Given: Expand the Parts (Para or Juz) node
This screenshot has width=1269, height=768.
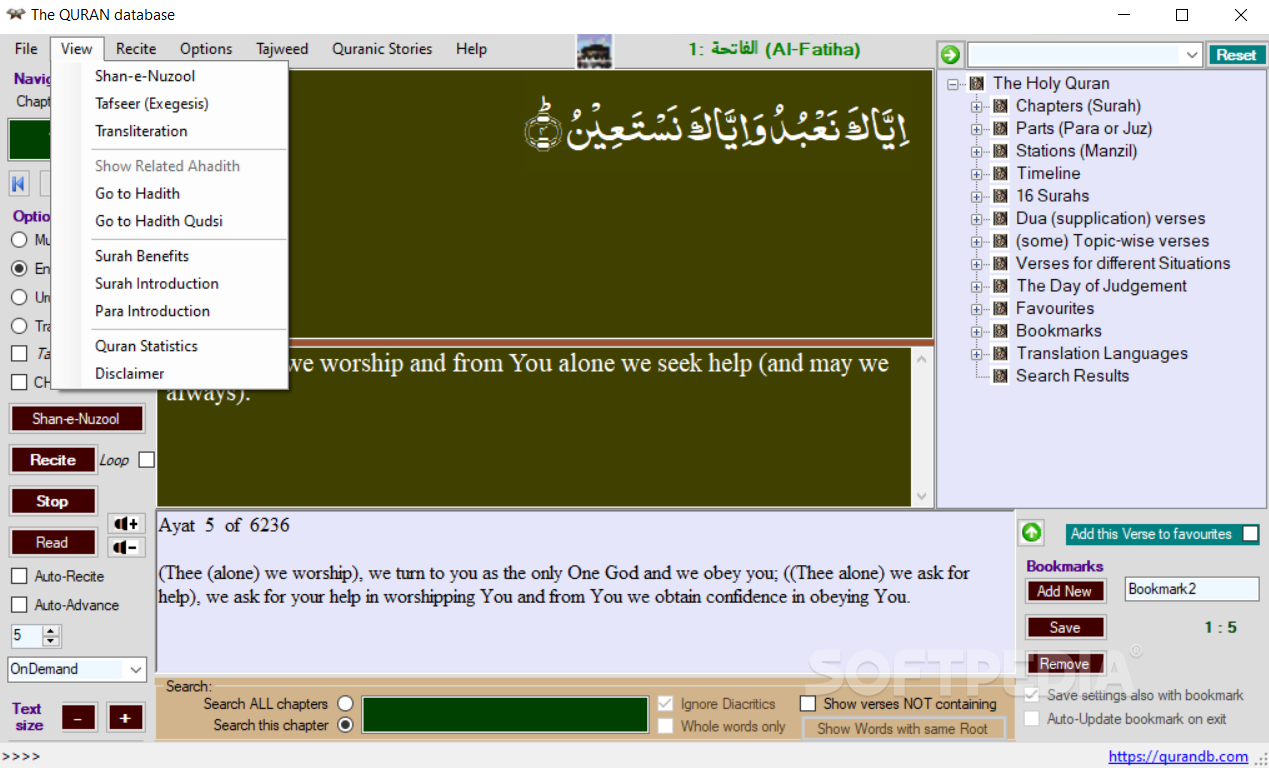Looking at the screenshot, I should click(x=977, y=129).
